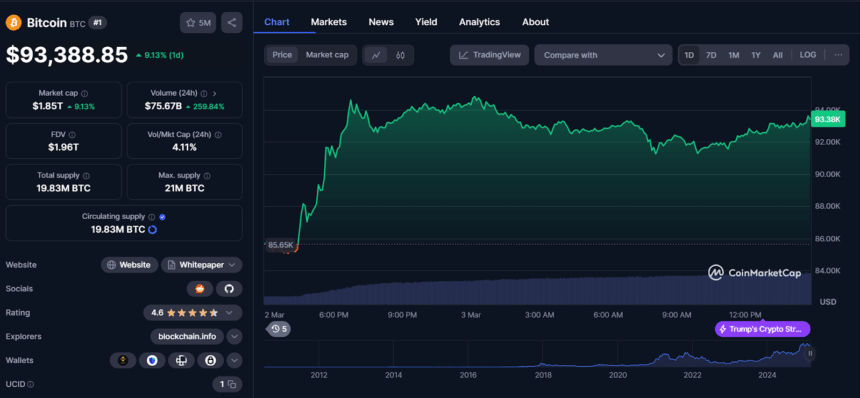Select Price chart toggle
This screenshot has width=860, height=398.
coord(282,55)
